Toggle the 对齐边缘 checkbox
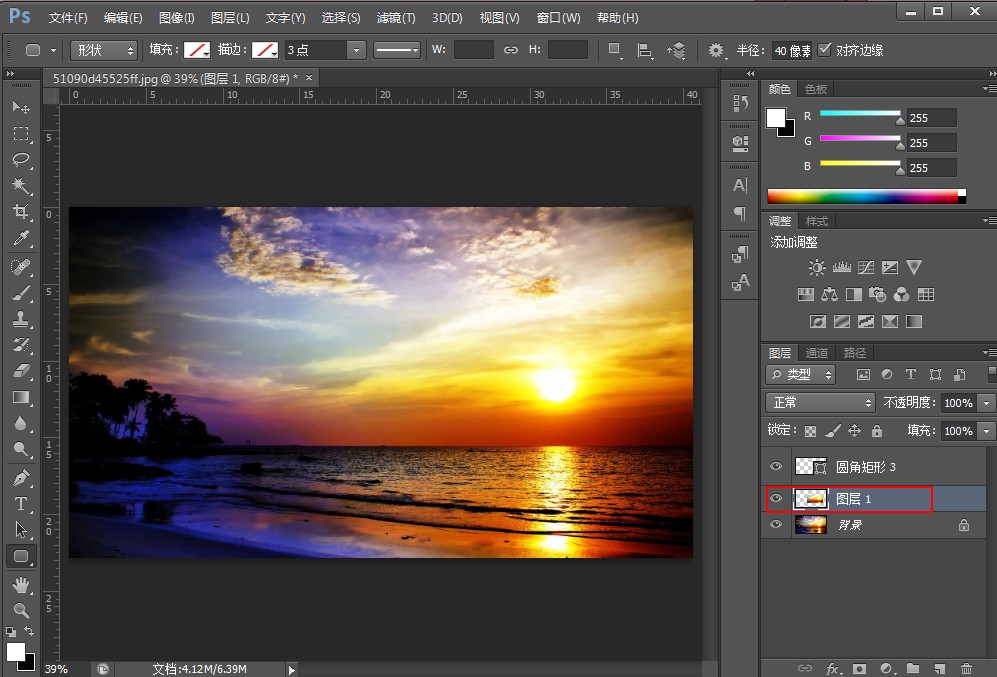 click(x=824, y=50)
